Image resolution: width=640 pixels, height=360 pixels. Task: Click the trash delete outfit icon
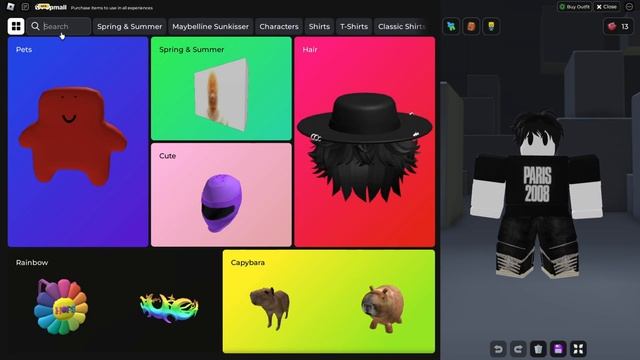tap(538, 349)
